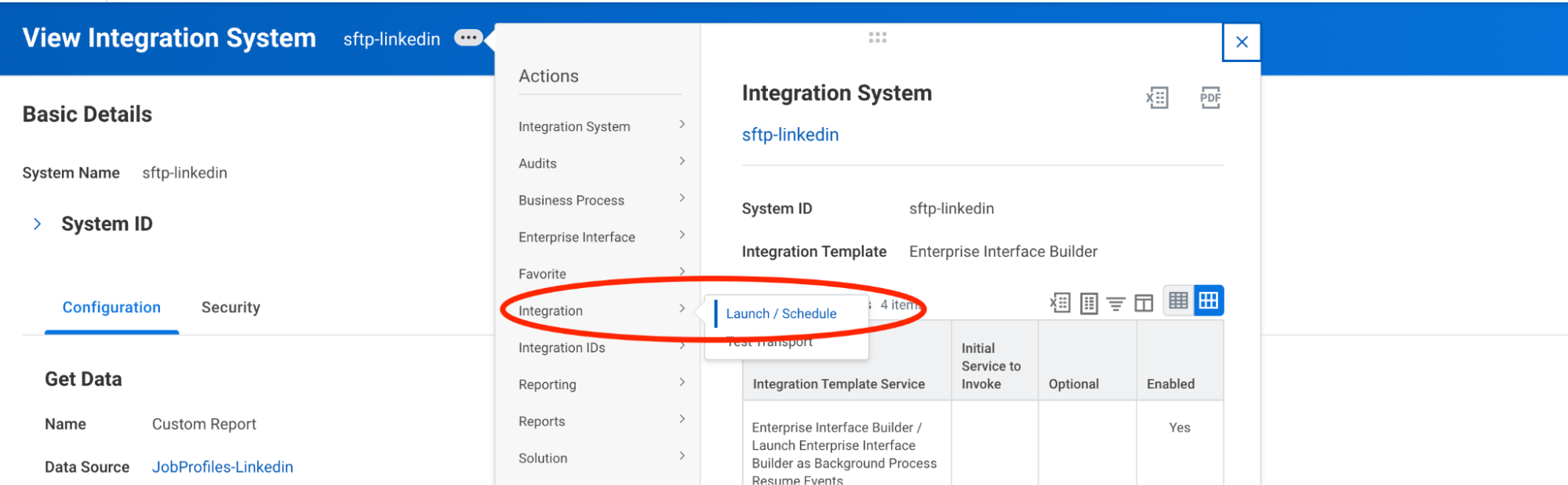This screenshot has width=1568, height=485.
Task: Click the table filter icon
Action: pos(1115,303)
